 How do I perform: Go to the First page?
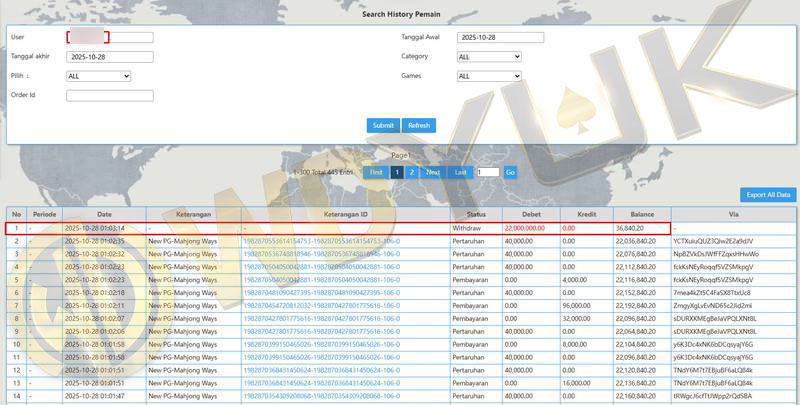point(376,172)
